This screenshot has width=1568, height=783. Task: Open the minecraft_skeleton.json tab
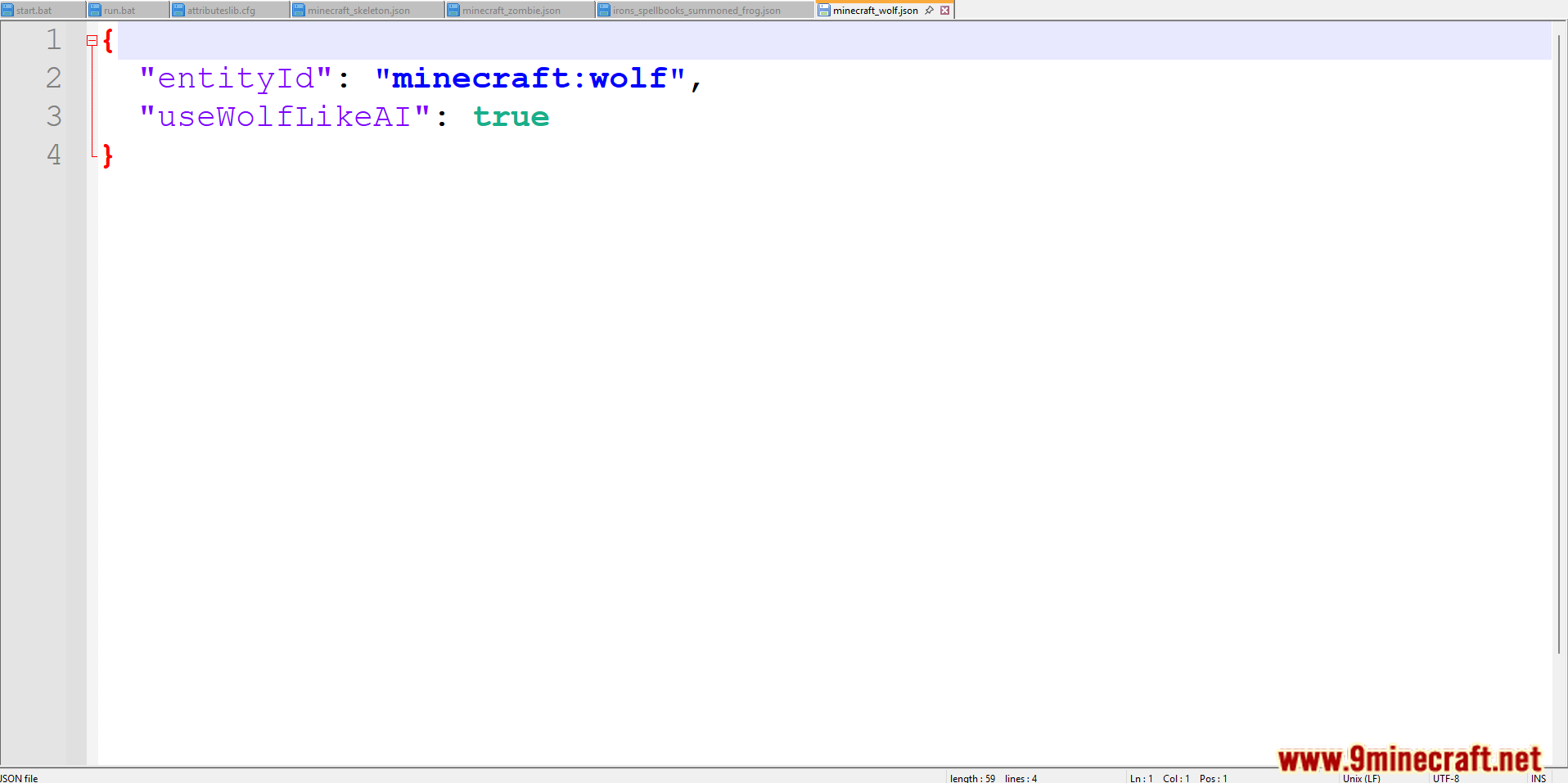(x=367, y=11)
